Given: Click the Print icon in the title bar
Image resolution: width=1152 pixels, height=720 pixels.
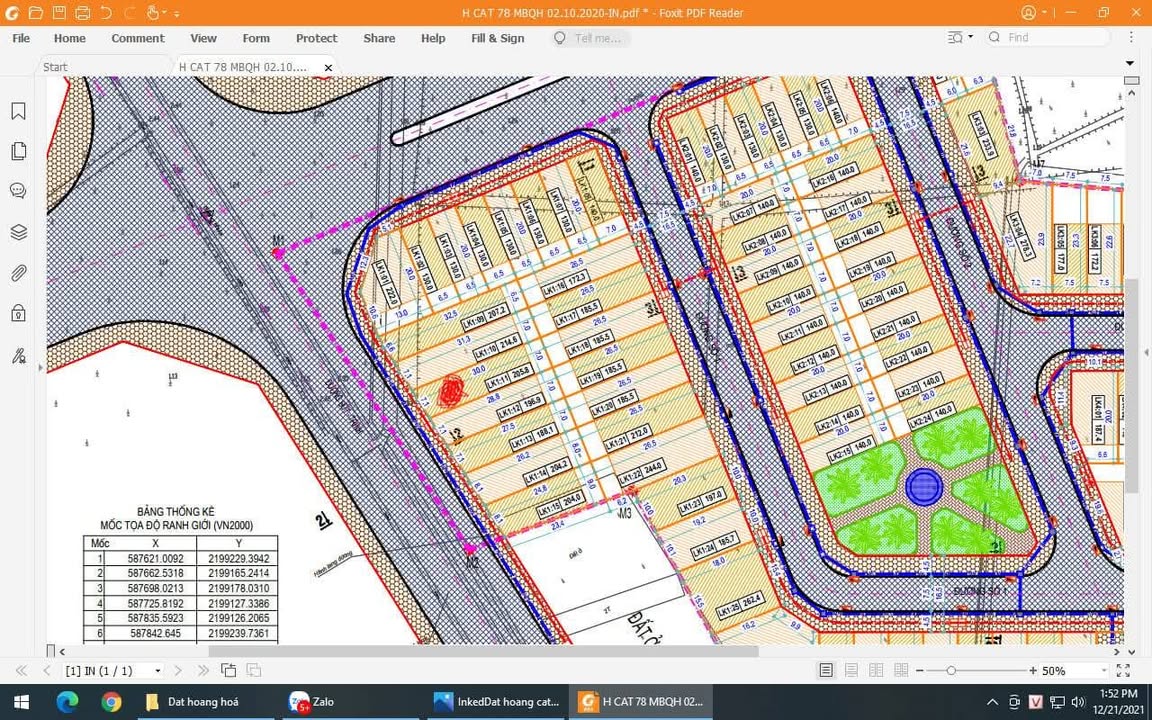Looking at the screenshot, I should [83, 12].
